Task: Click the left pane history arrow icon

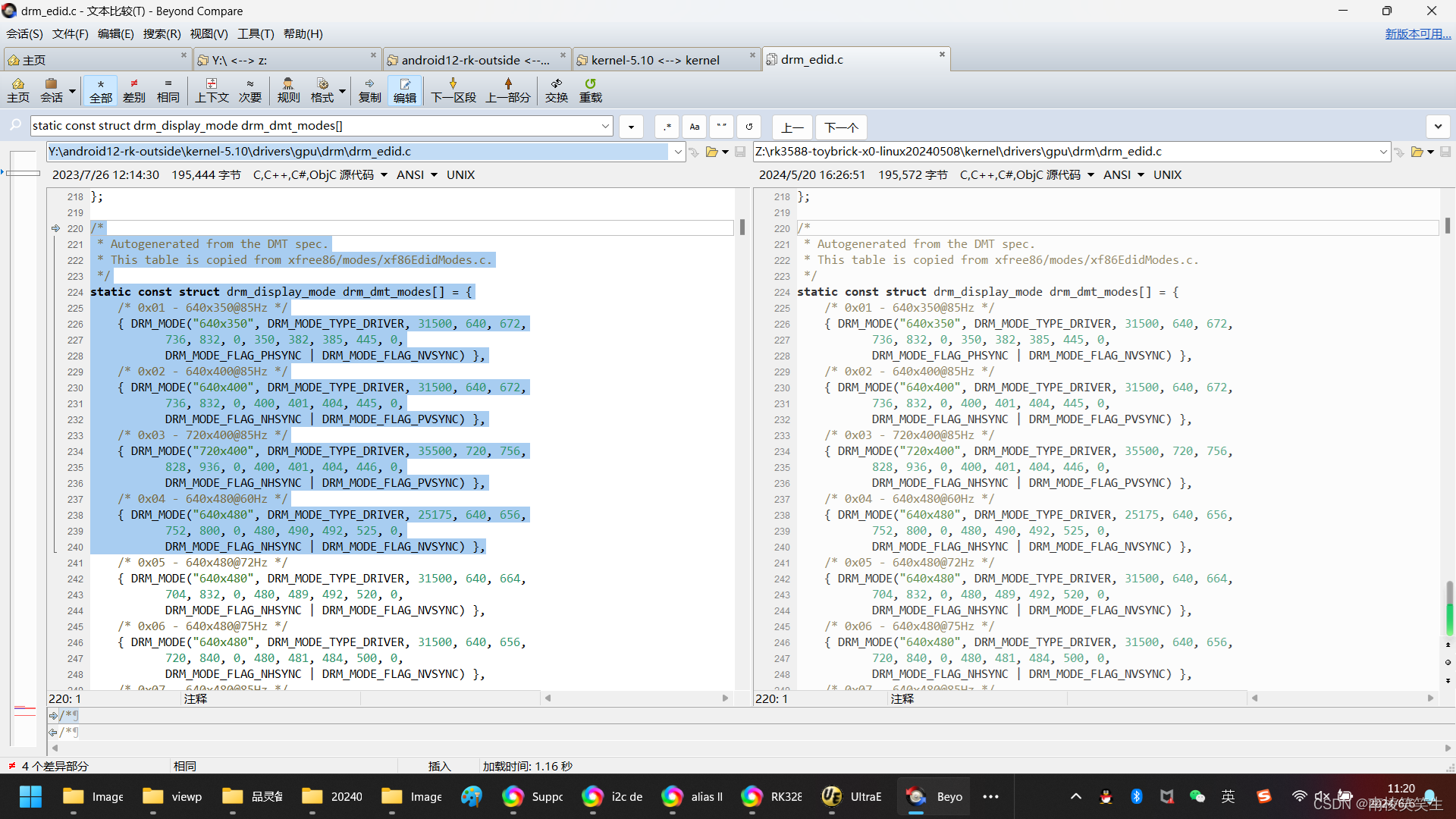Action: 694,152
